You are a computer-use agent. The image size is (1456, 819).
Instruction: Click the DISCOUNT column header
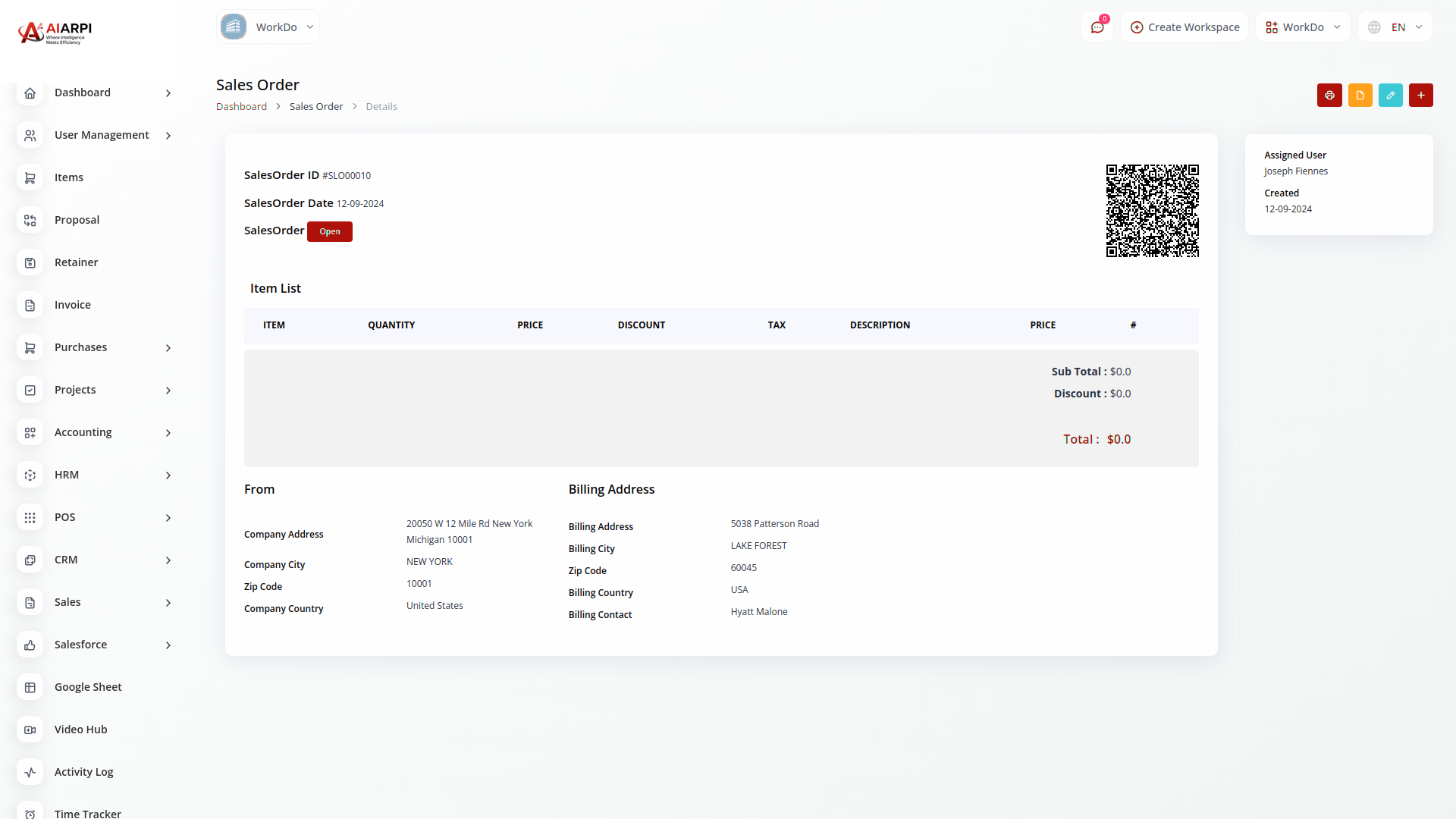642,325
